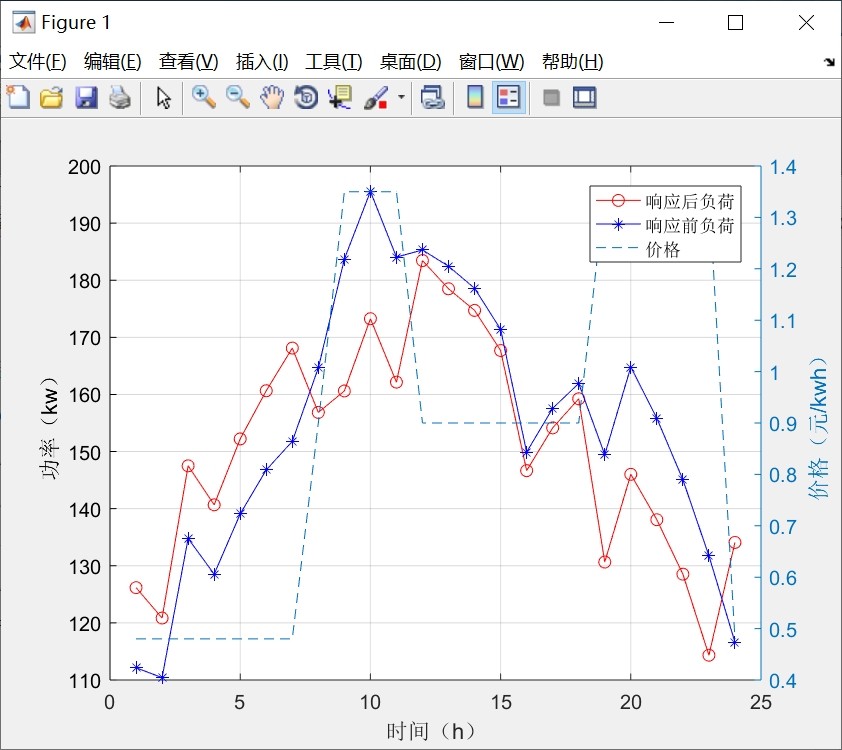Activate the Zoom In magnifier tool
Image resolution: width=842 pixels, height=750 pixels.
[x=204, y=98]
